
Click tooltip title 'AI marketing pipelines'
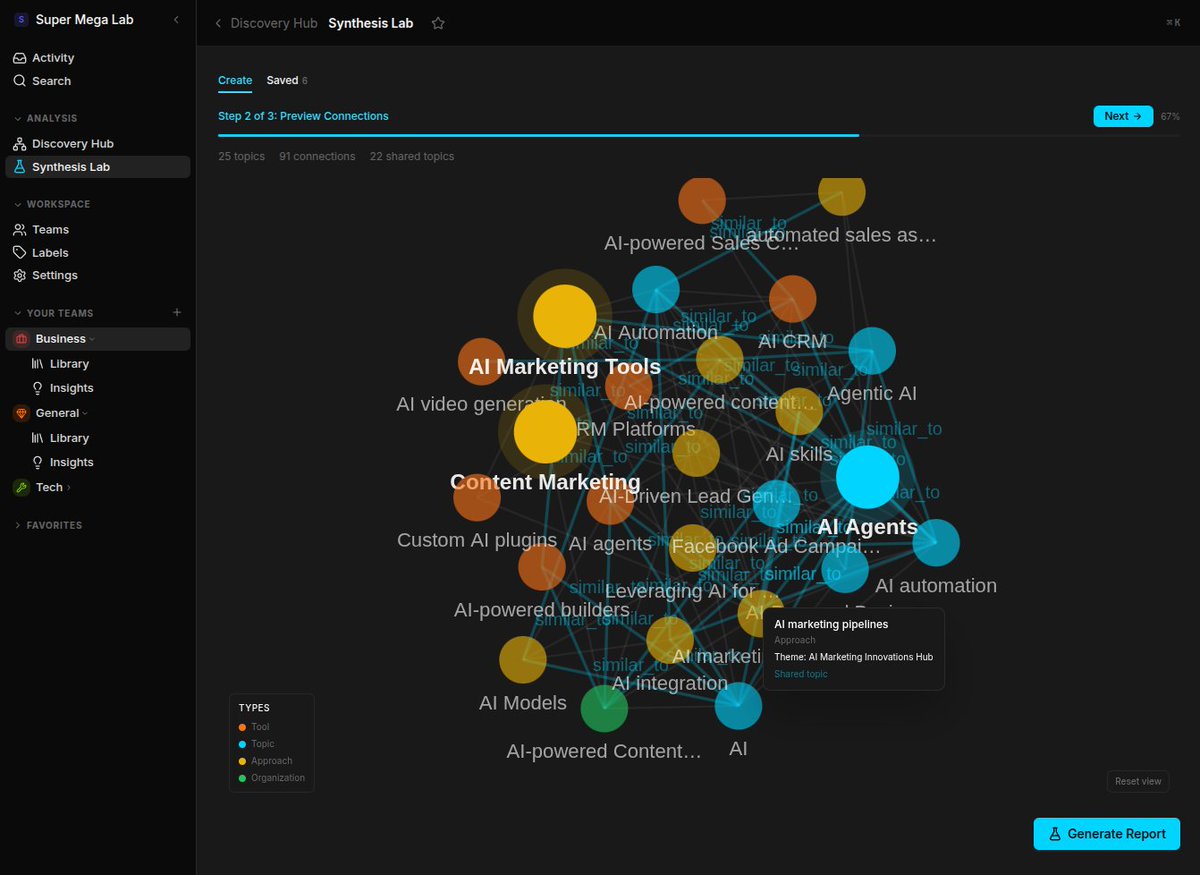[831, 624]
